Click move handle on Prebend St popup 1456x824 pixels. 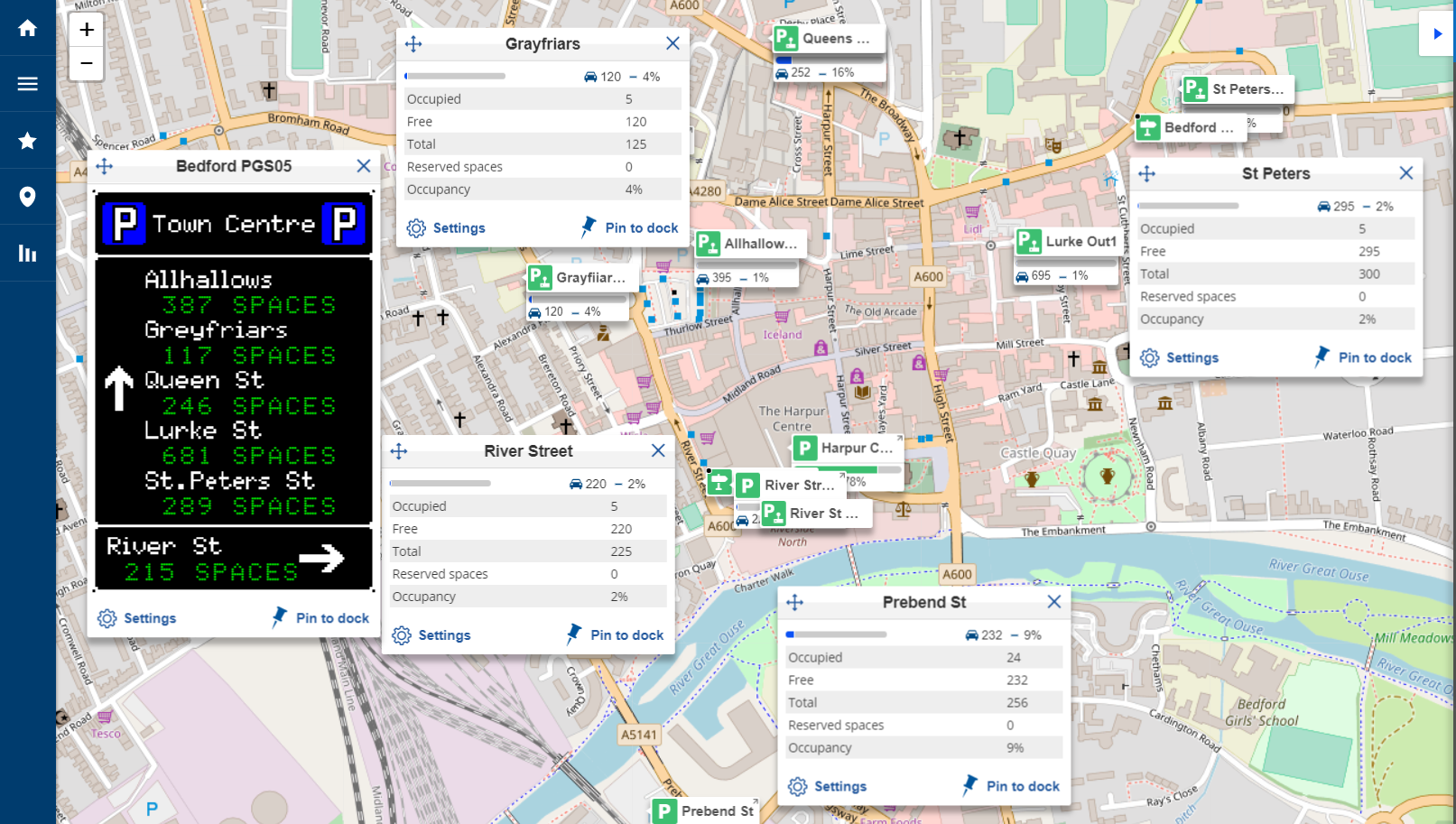coord(795,602)
